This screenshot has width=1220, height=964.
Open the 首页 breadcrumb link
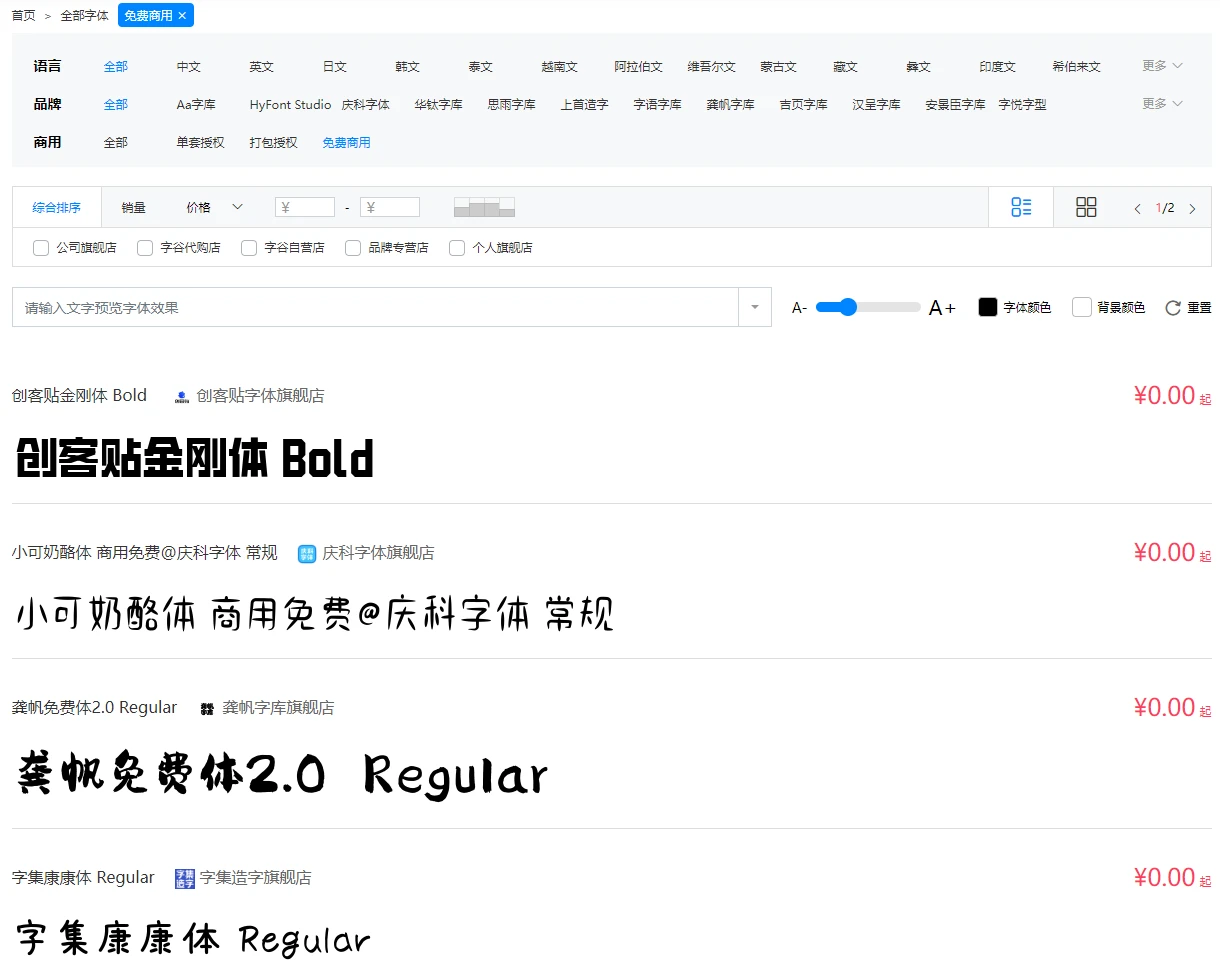[x=22, y=15]
